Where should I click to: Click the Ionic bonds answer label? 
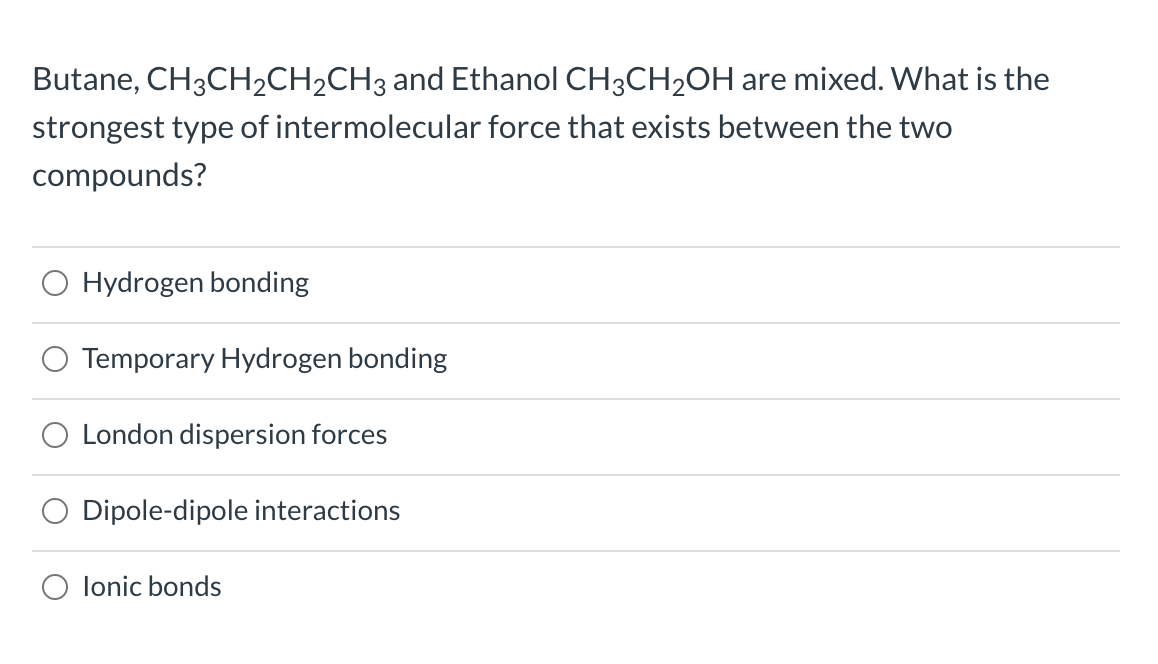(x=152, y=587)
